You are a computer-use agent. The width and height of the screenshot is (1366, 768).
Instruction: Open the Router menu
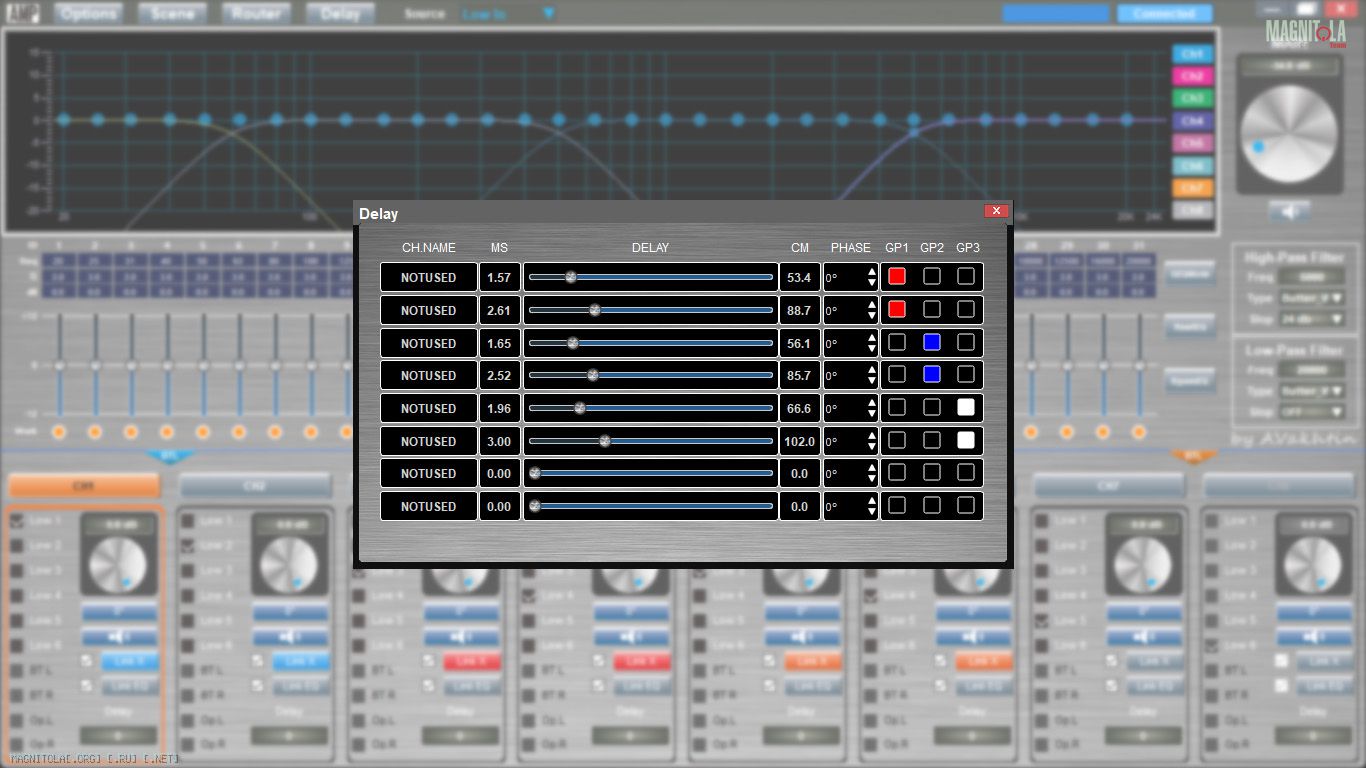coord(256,13)
